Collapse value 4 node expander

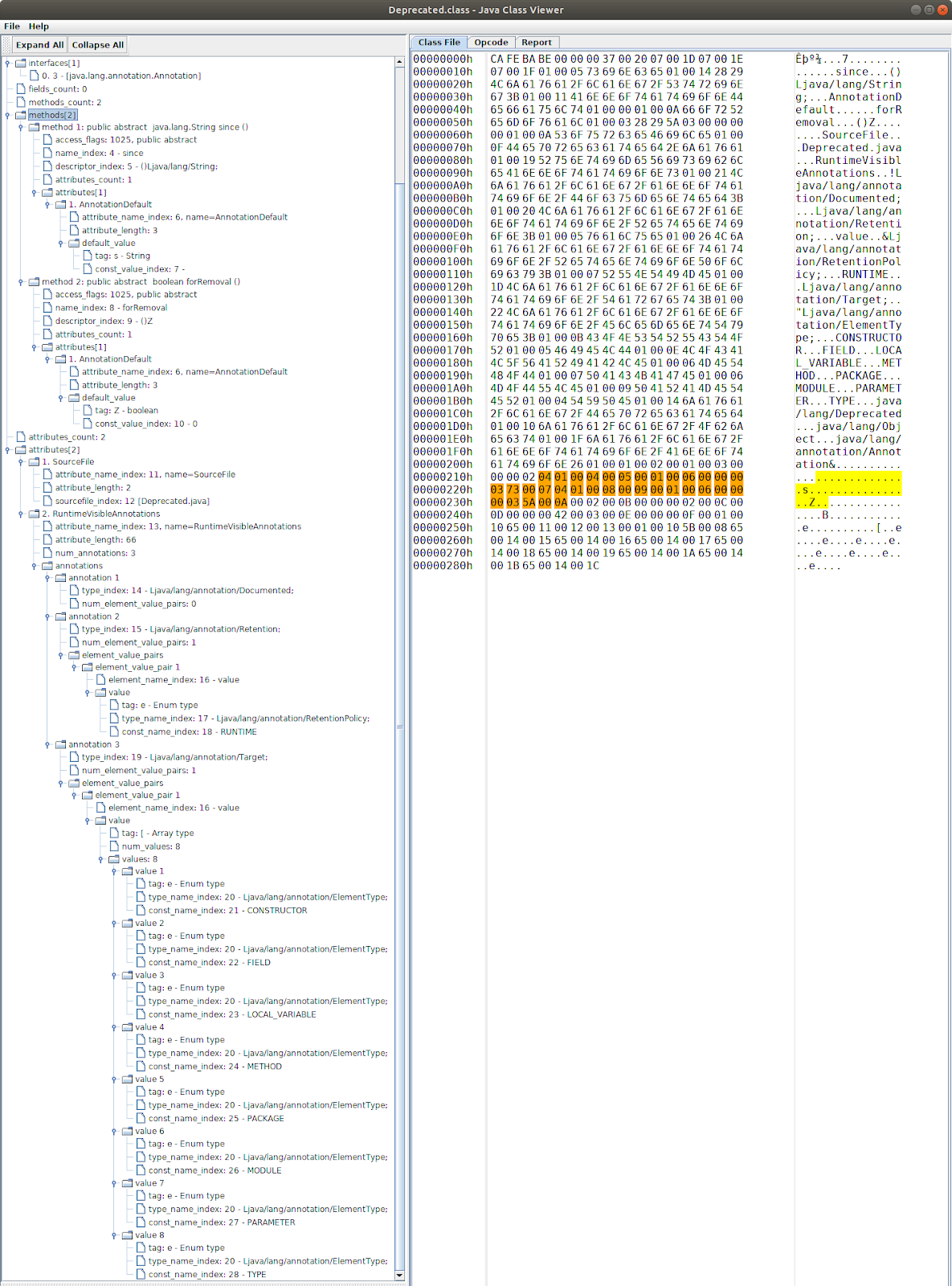coord(114,1027)
